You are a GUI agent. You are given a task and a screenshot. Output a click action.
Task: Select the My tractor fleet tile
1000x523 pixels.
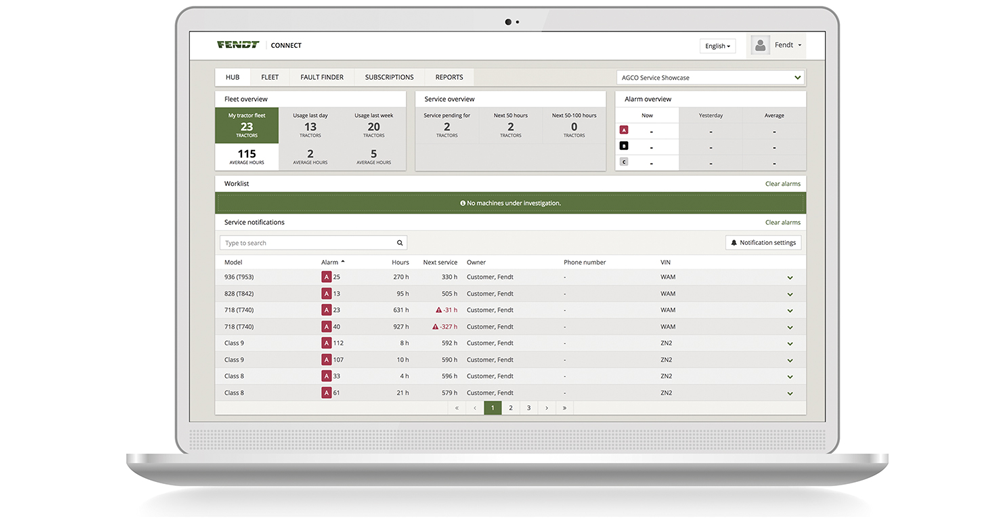(x=246, y=125)
